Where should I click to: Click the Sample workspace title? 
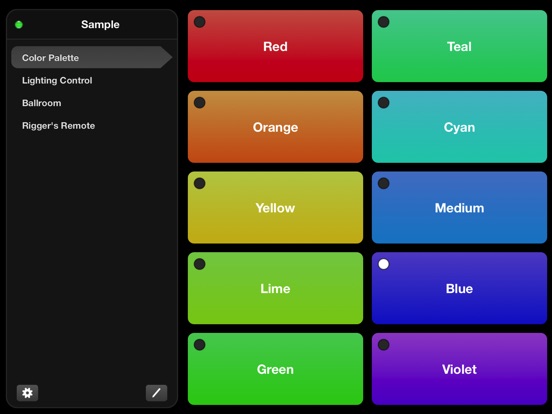tap(100, 25)
